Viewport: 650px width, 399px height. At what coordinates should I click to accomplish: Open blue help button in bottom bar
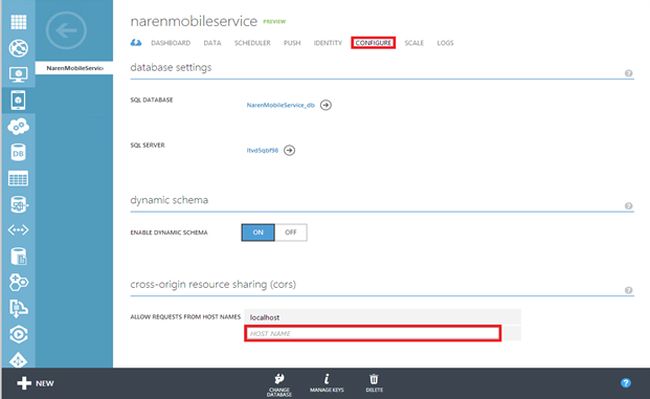pyautogui.click(x=626, y=383)
